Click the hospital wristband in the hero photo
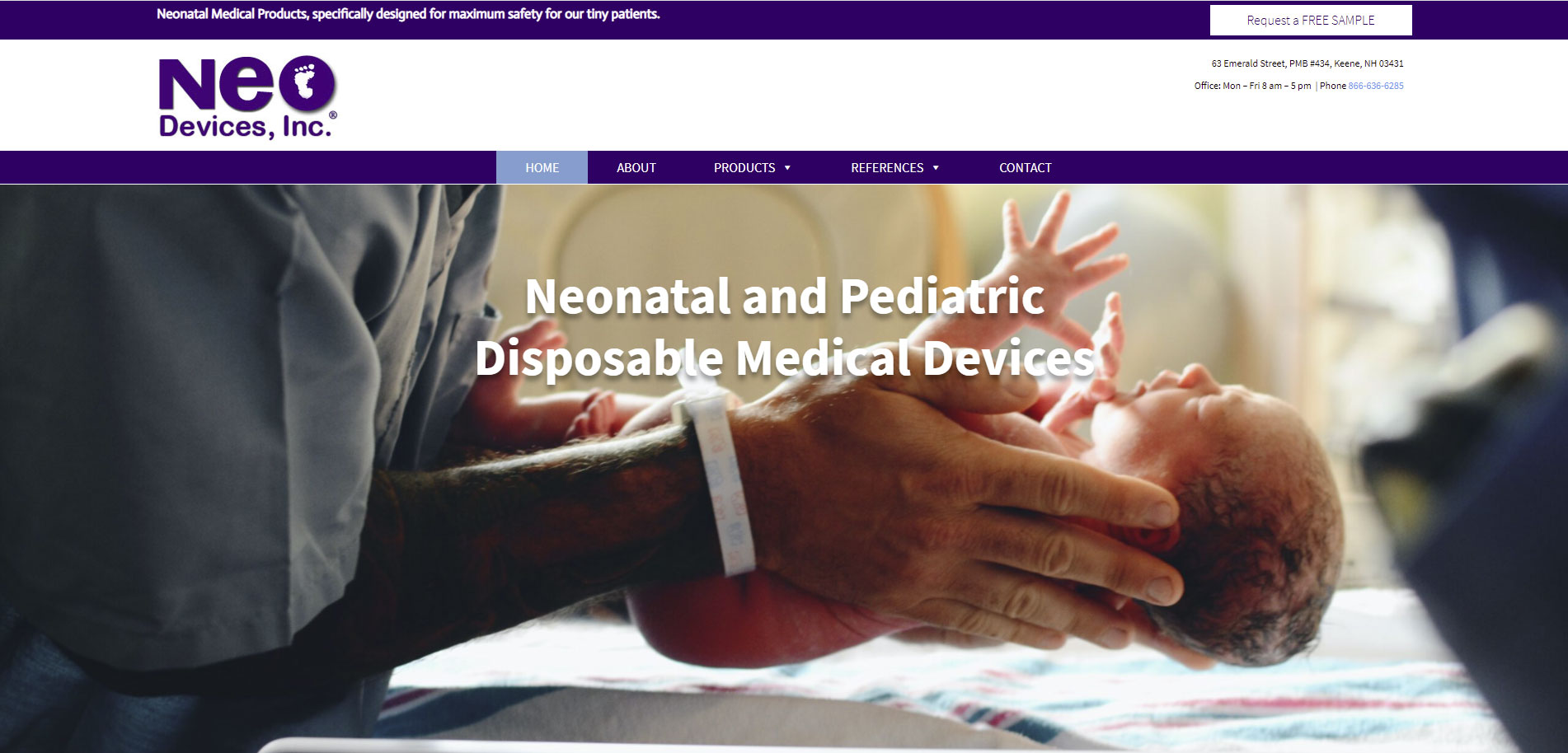The width and height of the screenshot is (1568, 753). click(719, 482)
